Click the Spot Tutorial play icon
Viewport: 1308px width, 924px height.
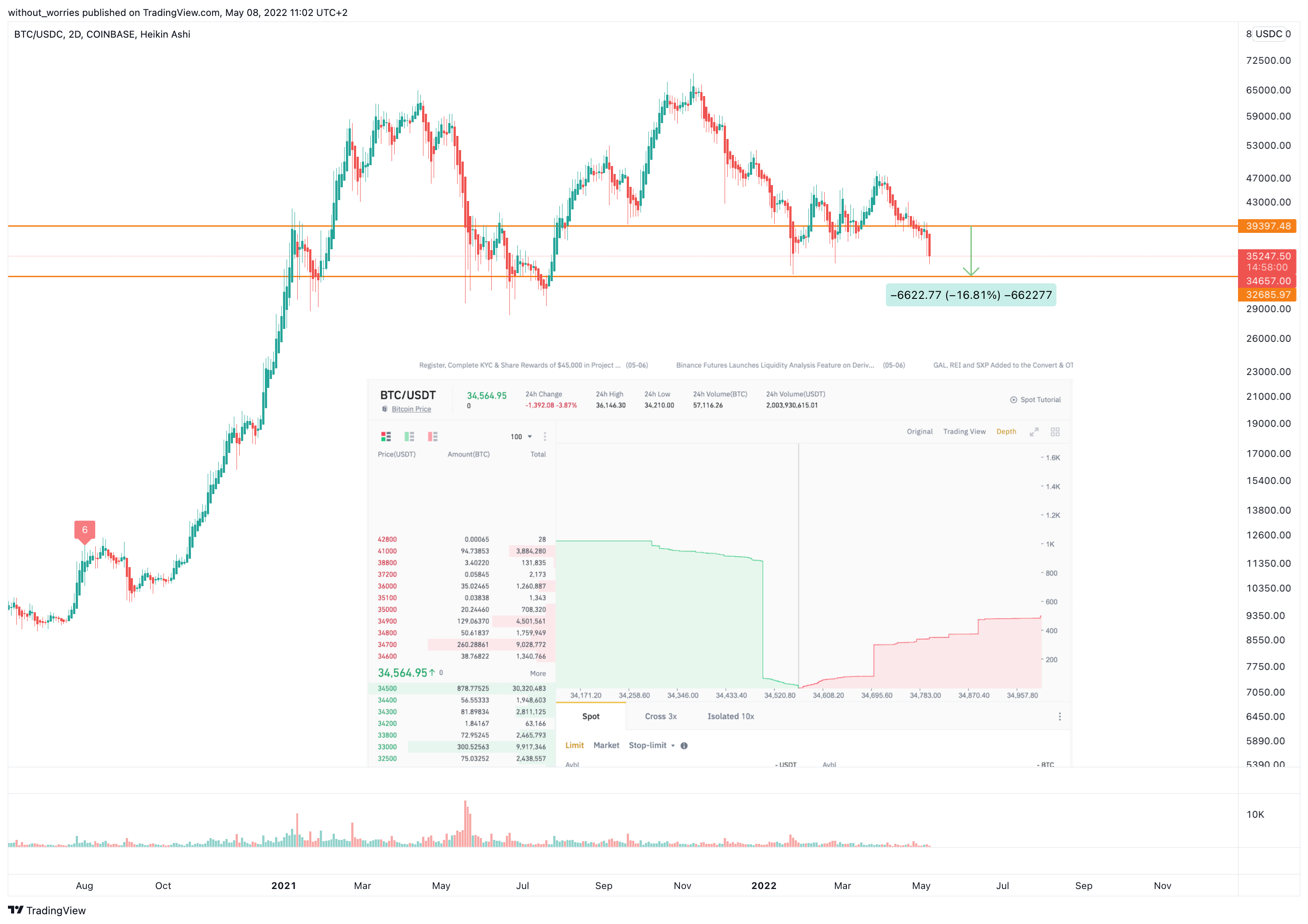pos(1013,400)
